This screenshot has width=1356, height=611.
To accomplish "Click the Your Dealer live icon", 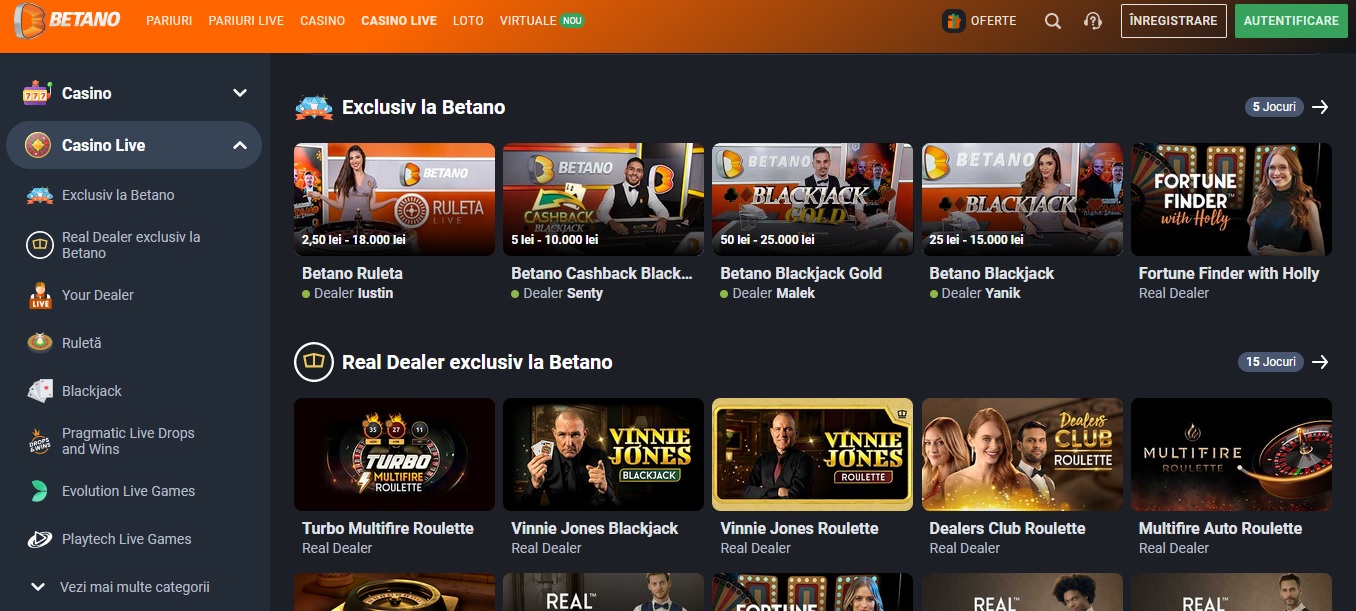I will click(x=40, y=295).
